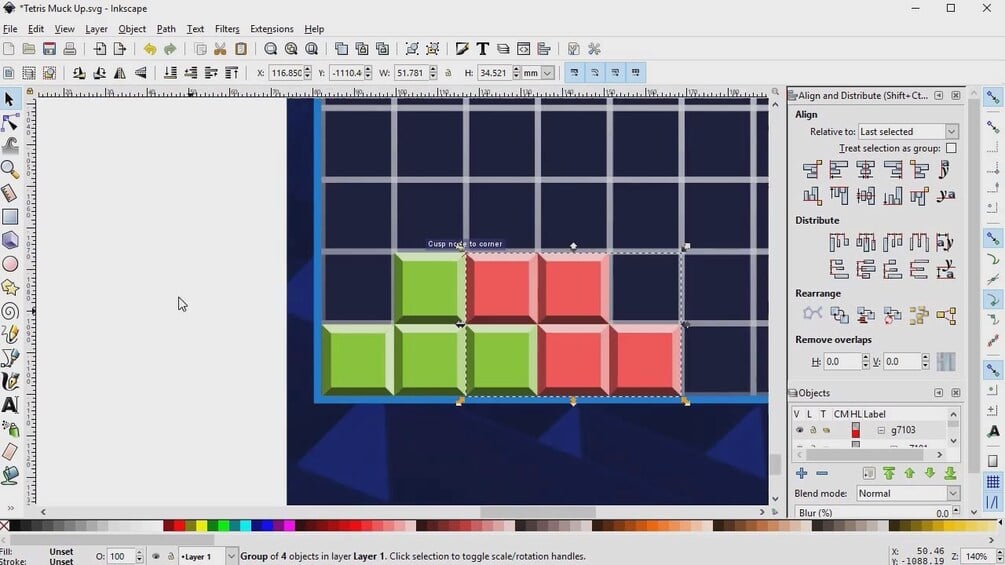Image resolution: width=1005 pixels, height=565 pixels.
Task: Click the Print document icon
Action: (x=70, y=49)
